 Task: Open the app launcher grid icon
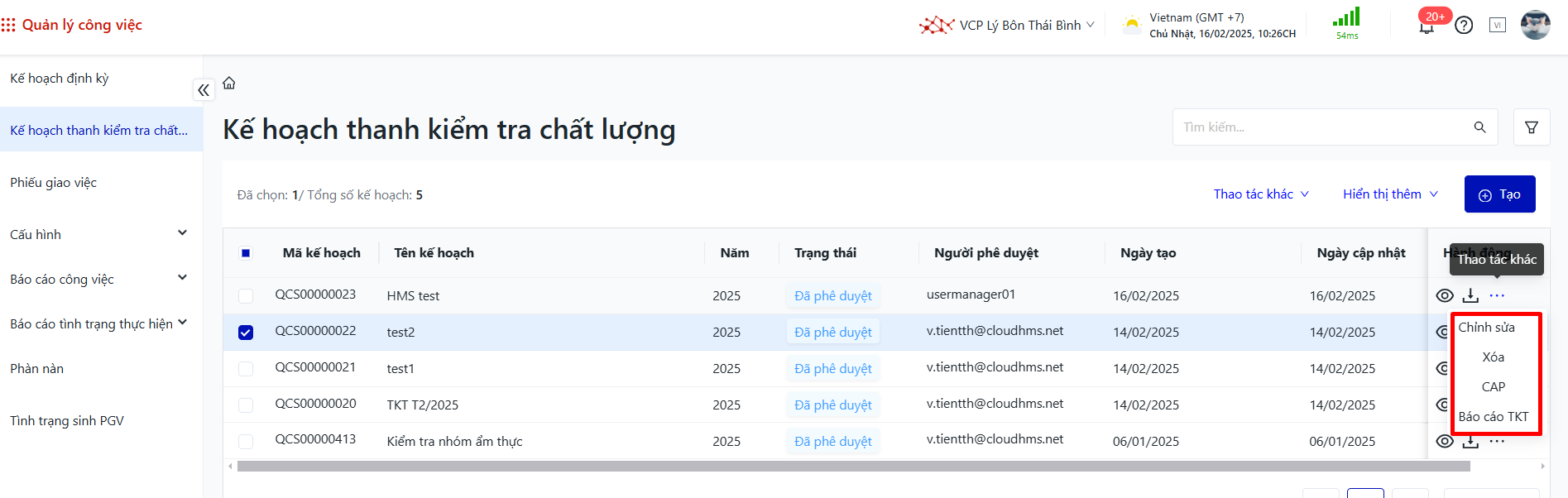tap(8, 26)
